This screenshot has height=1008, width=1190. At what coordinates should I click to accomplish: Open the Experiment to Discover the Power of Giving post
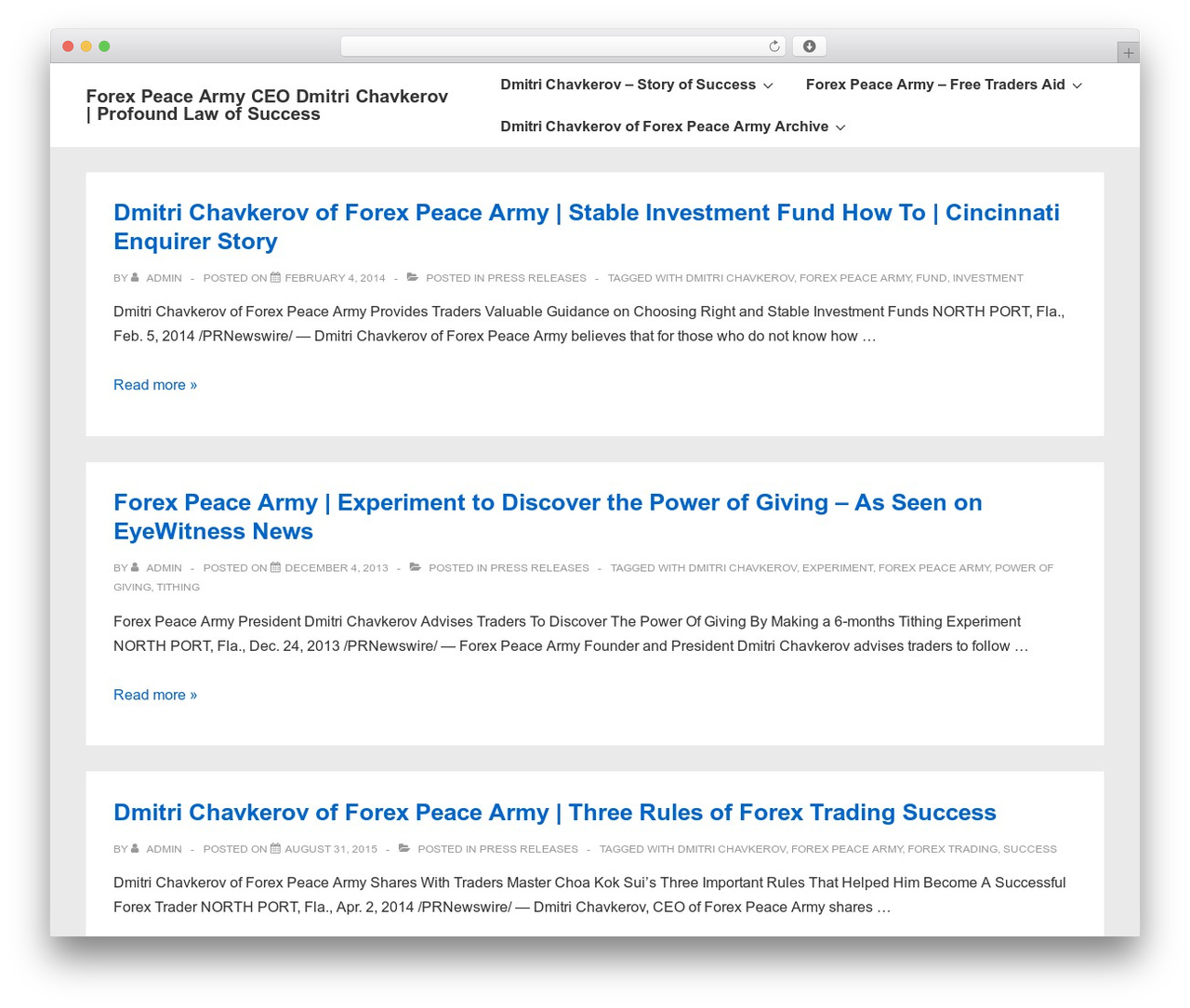coord(548,517)
